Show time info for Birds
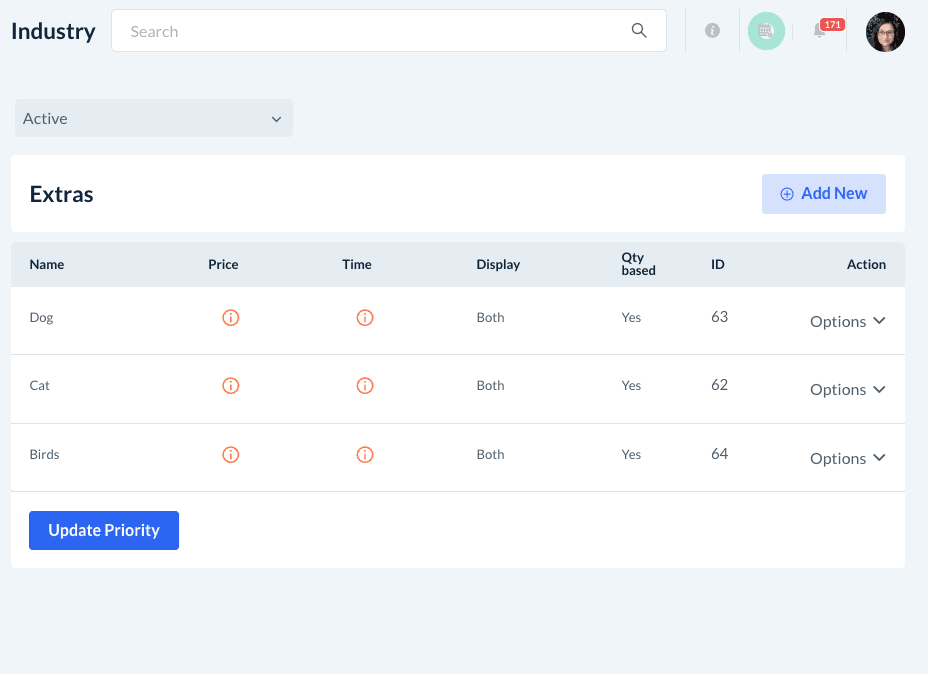 coord(365,455)
